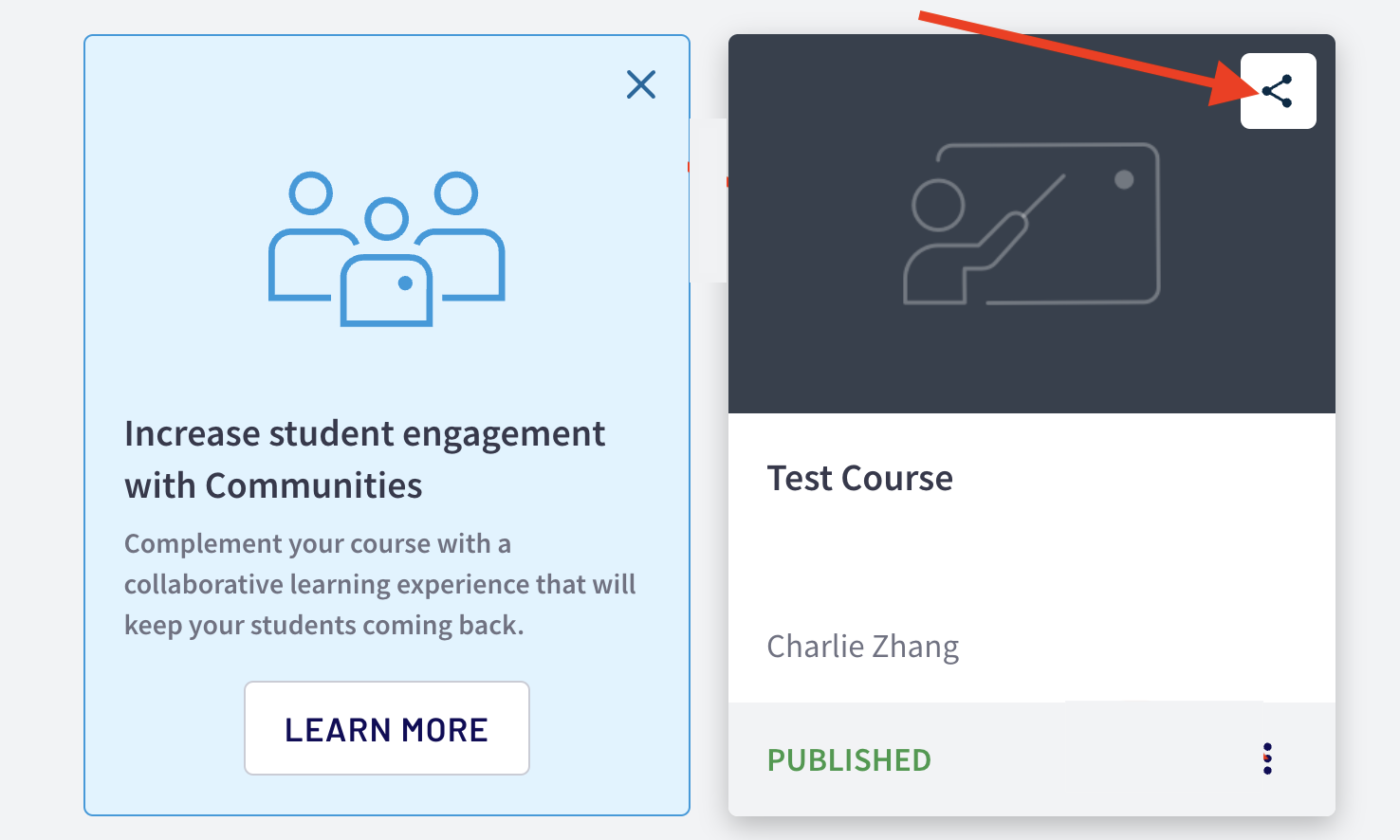Click the Increase student engagement heading
The width and height of the screenshot is (1400, 840).
pyautogui.click(x=364, y=459)
